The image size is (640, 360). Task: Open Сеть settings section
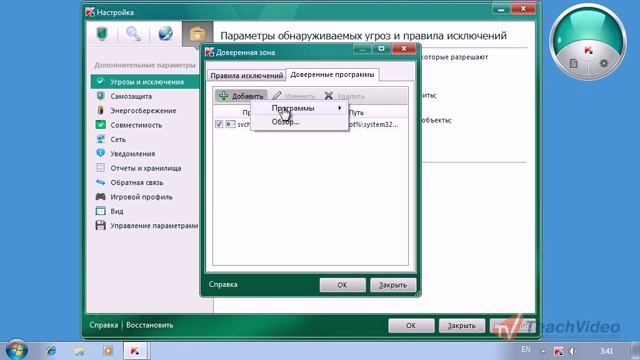118,139
